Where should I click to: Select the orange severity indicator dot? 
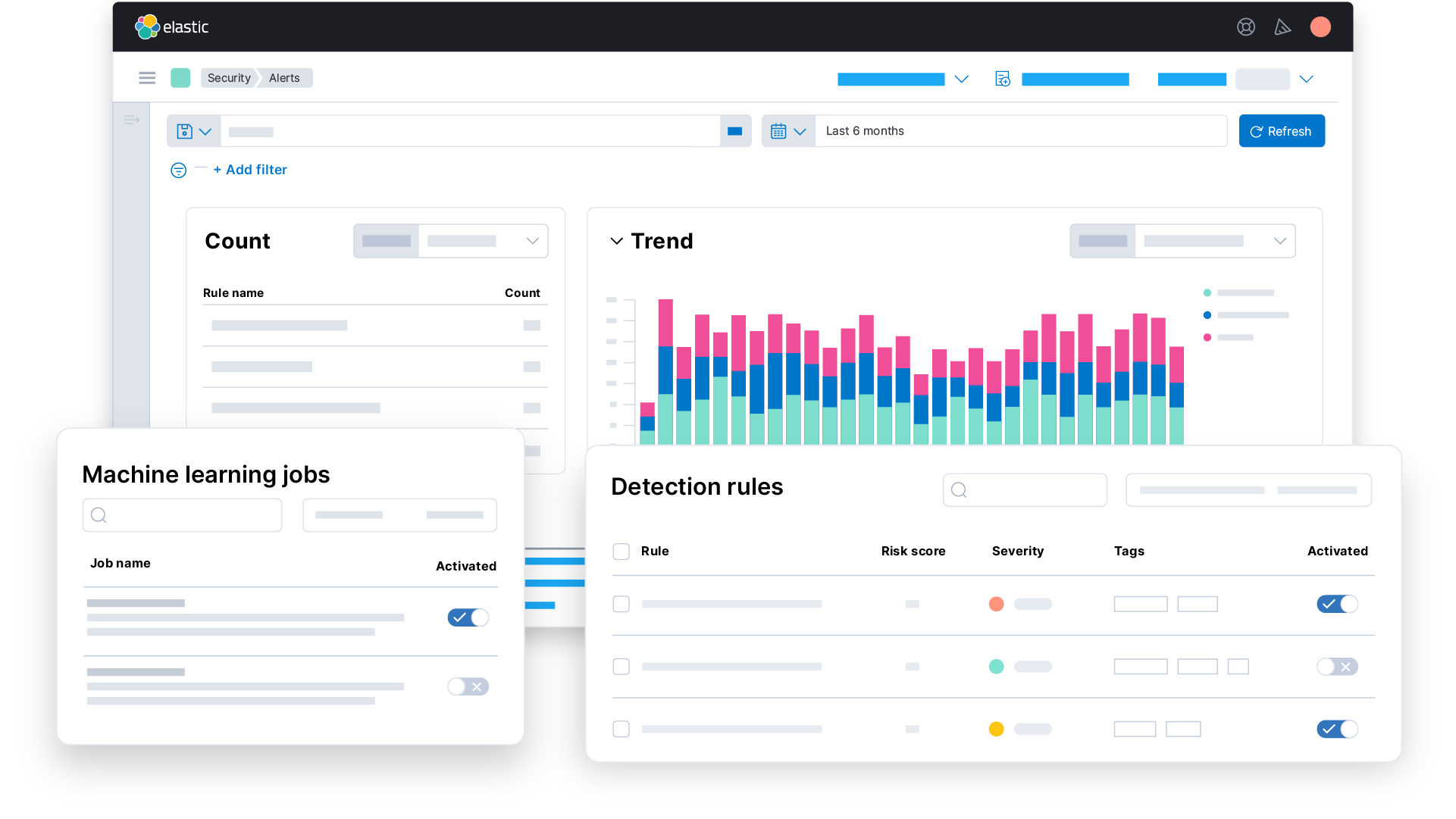pos(996,603)
